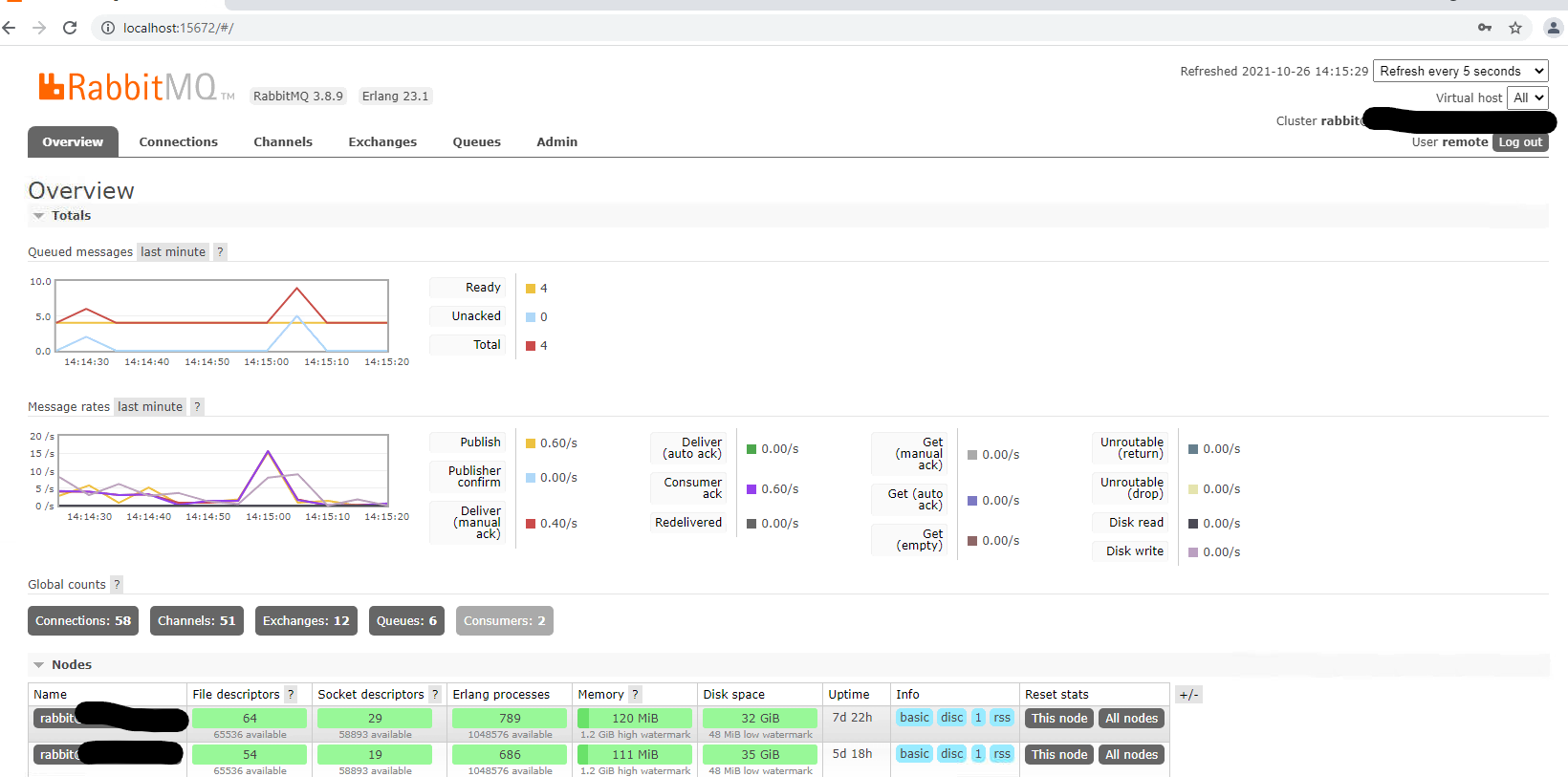1568x777 pixels.
Task: Open Refresh every 5 seconds dropdown
Action: pos(1461,71)
